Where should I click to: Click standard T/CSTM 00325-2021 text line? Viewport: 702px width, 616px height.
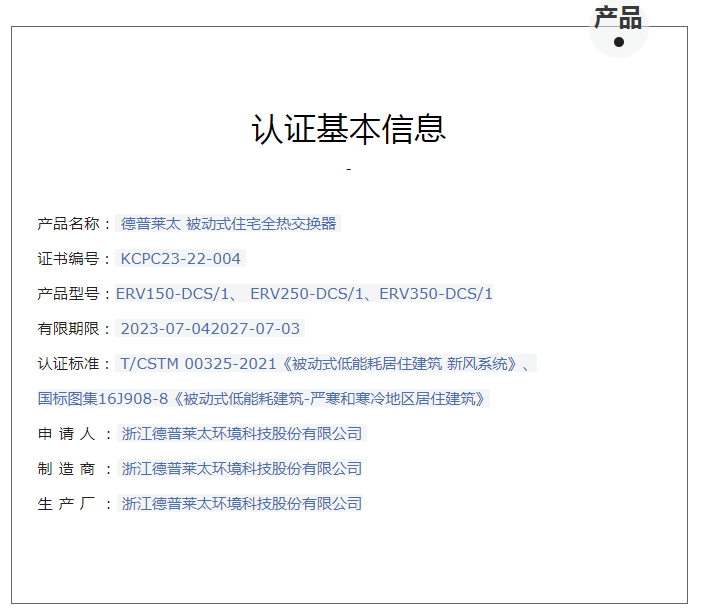point(326,364)
